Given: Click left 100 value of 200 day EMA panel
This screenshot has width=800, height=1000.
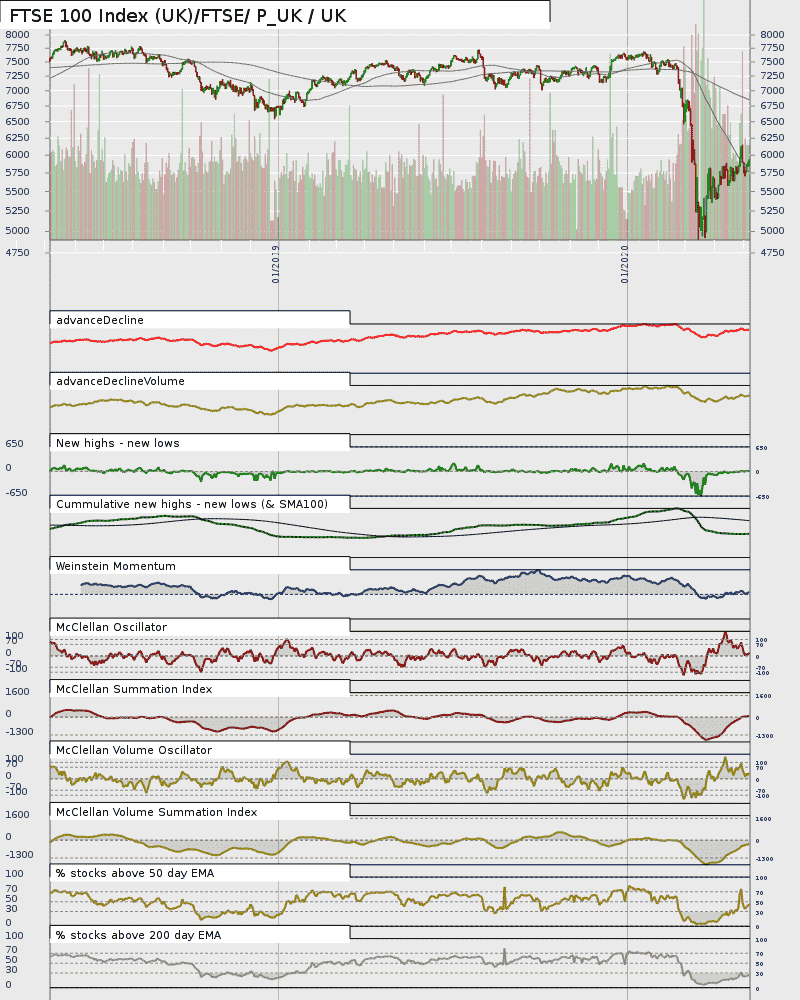Looking at the screenshot, I should click(x=14, y=936).
